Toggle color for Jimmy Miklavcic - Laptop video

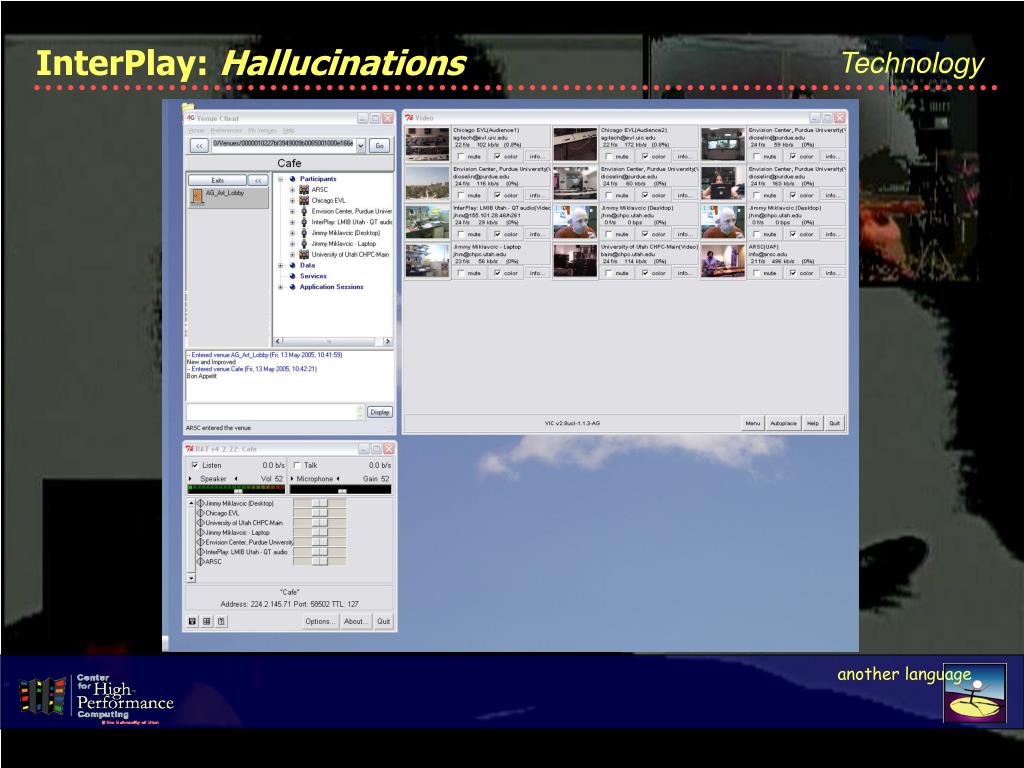pos(498,273)
